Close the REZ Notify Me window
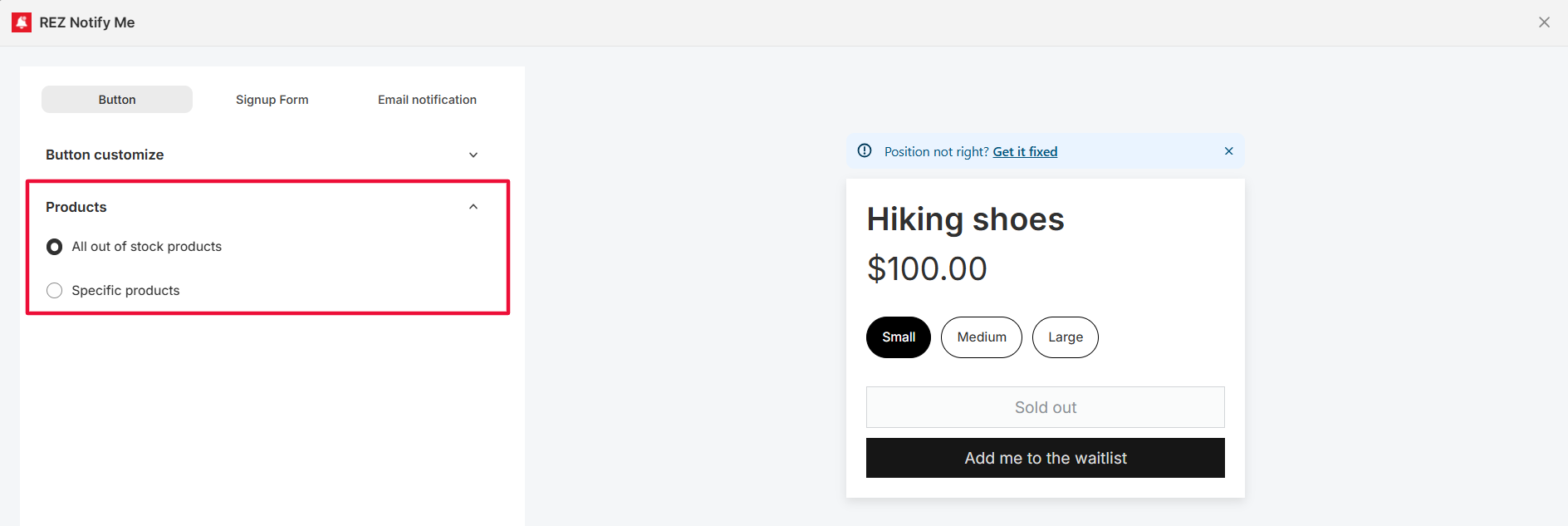This screenshot has height=526, width=1568. point(1544,22)
